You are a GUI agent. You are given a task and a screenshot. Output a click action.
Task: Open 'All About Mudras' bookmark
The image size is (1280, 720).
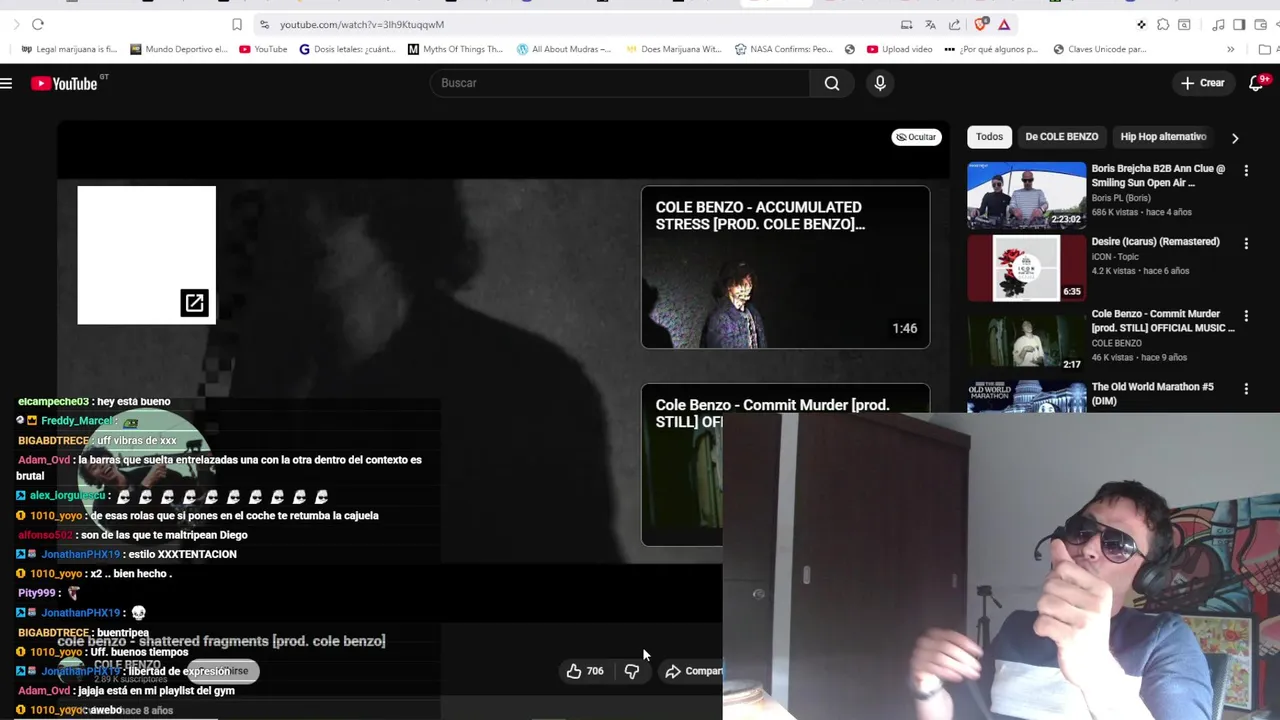pos(563,49)
